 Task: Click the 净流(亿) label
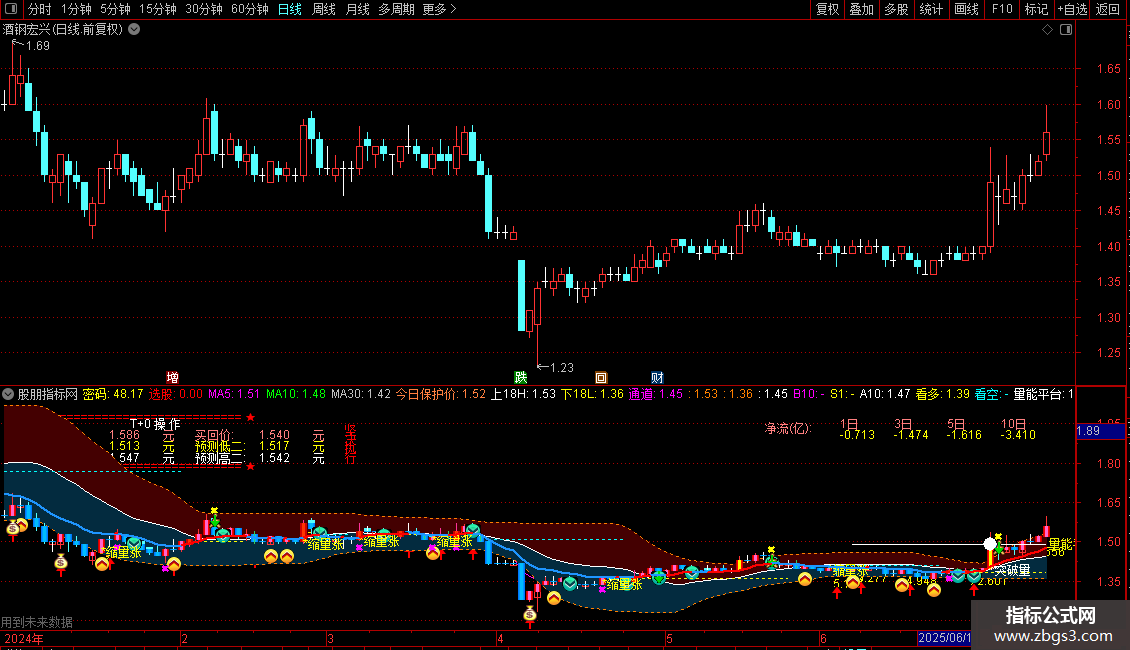788,429
